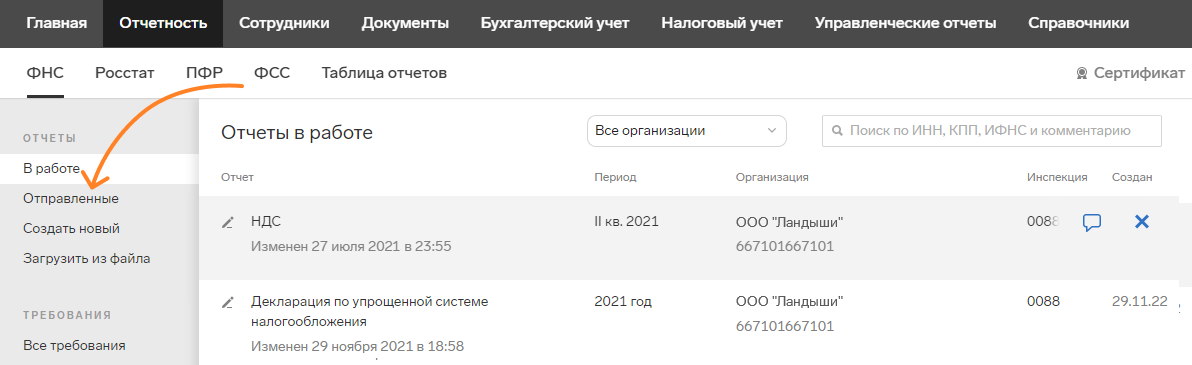This screenshot has height=365, width=1192.
Task: Open the Сотрудники top menu
Action: 284,23
